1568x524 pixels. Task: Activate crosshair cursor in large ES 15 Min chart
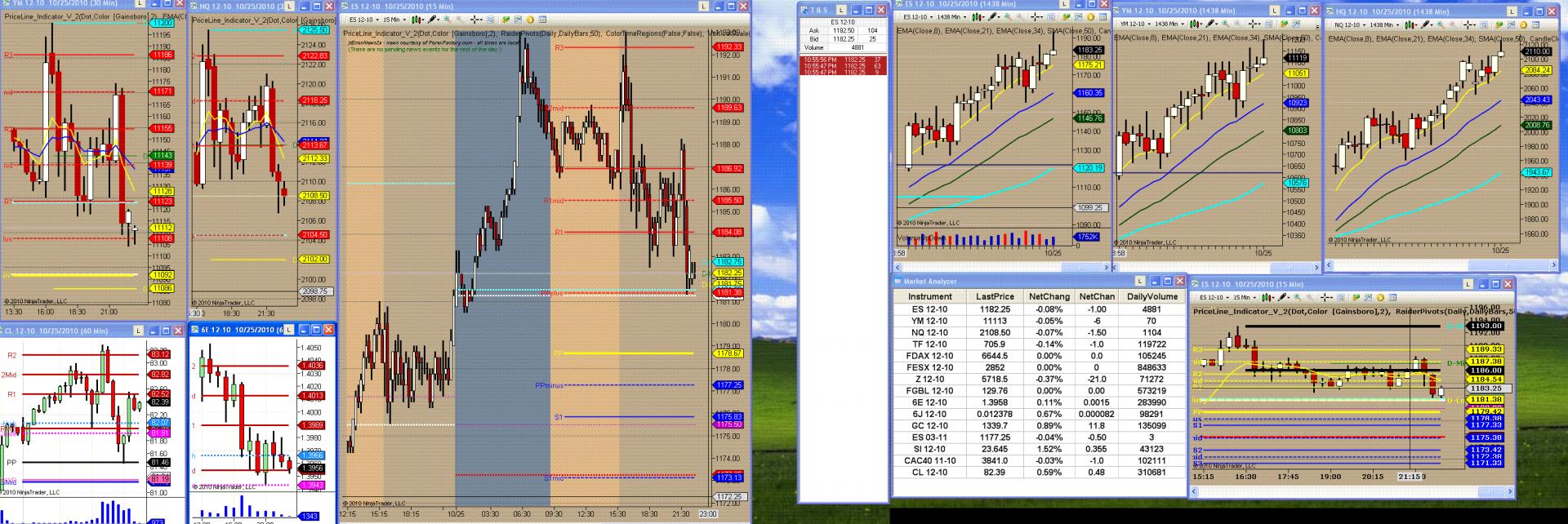[476, 20]
